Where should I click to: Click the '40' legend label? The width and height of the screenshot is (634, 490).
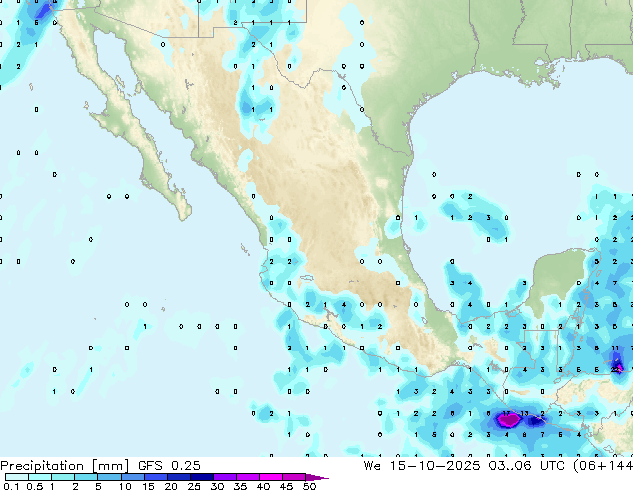(263, 486)
